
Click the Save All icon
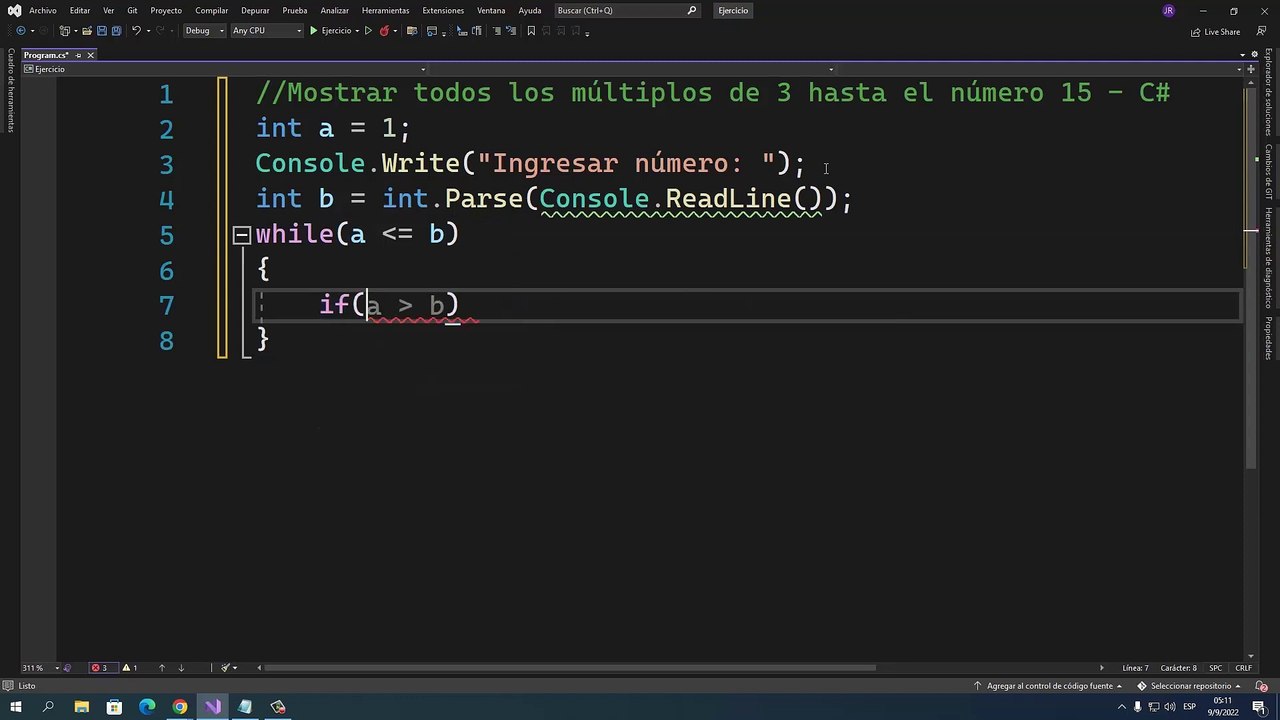point(116,31)
